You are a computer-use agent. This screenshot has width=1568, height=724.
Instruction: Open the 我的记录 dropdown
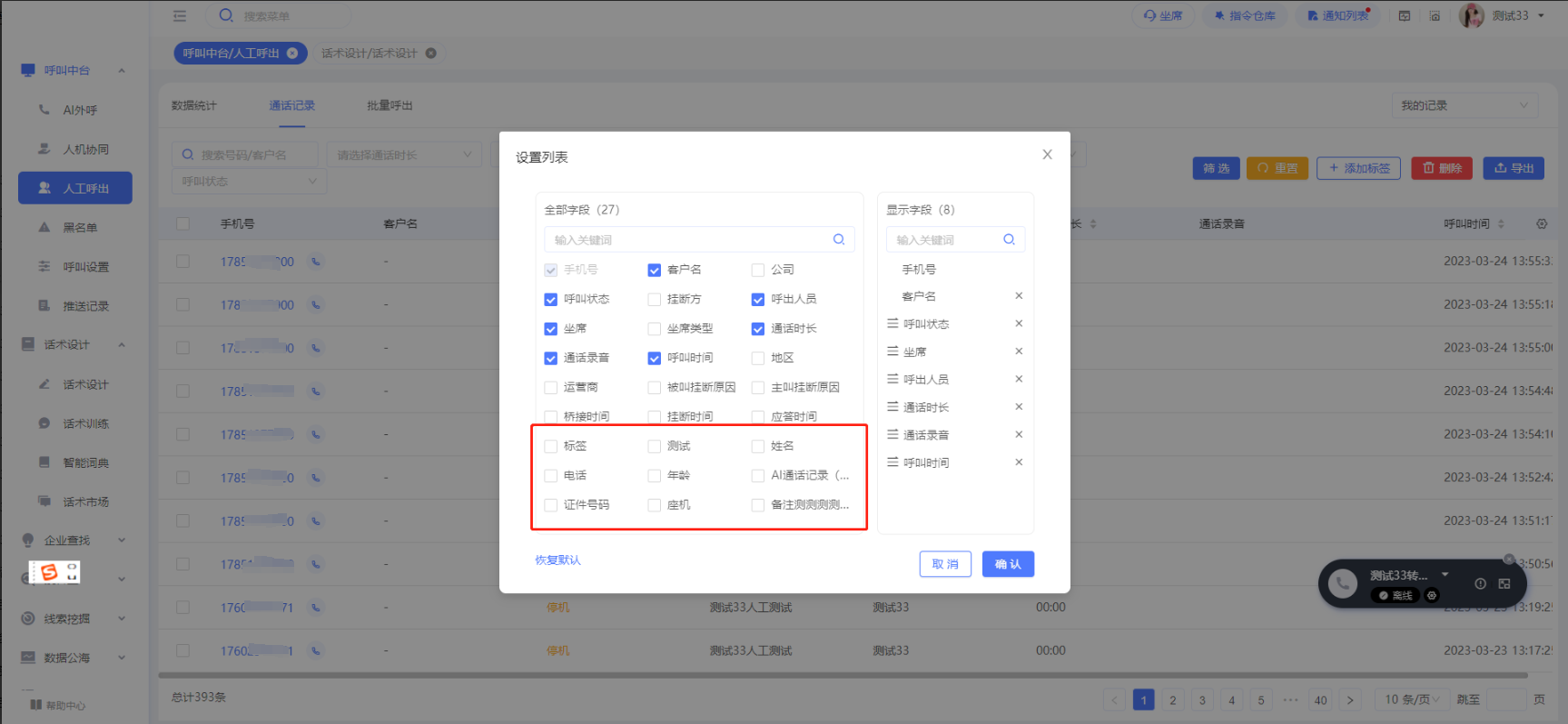pos(1464,105)
